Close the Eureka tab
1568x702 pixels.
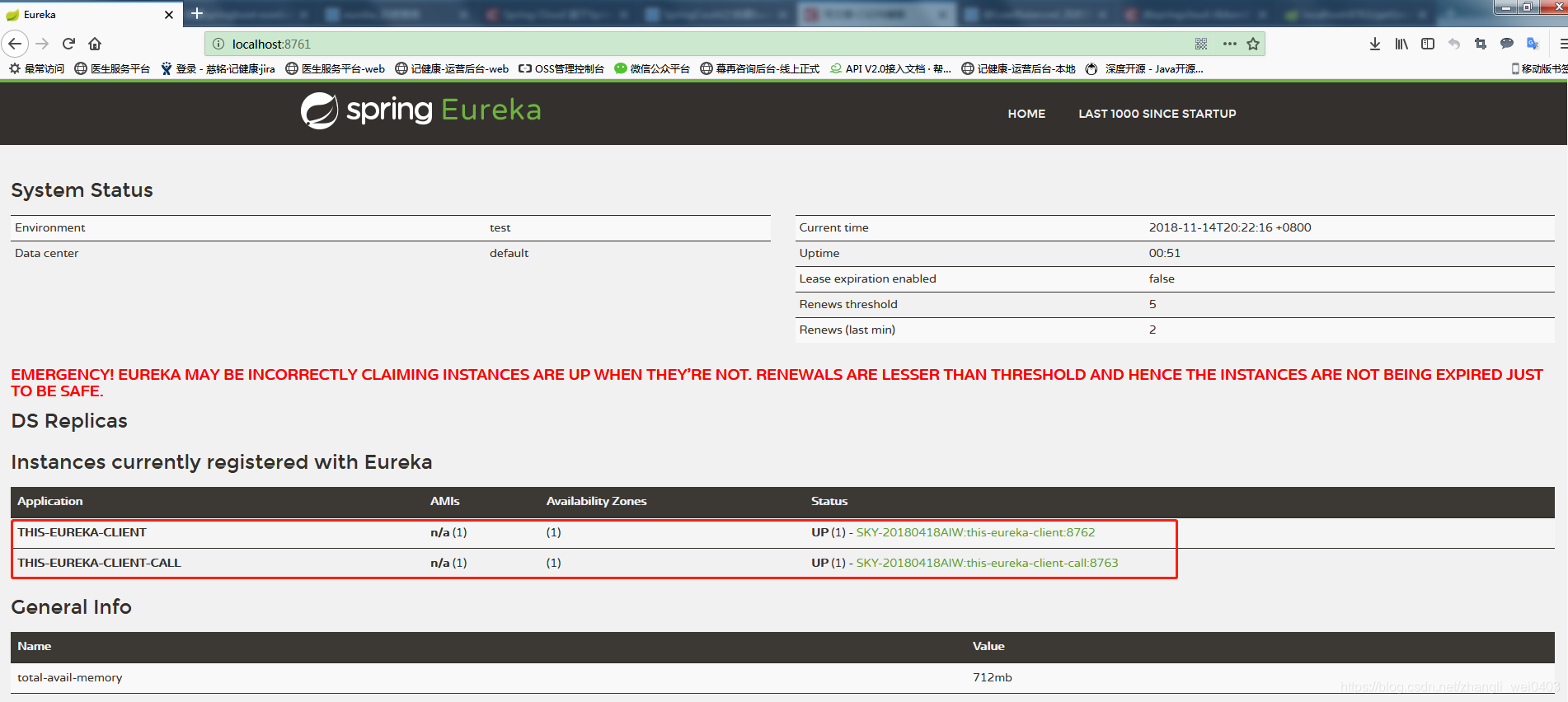(169, 15)
